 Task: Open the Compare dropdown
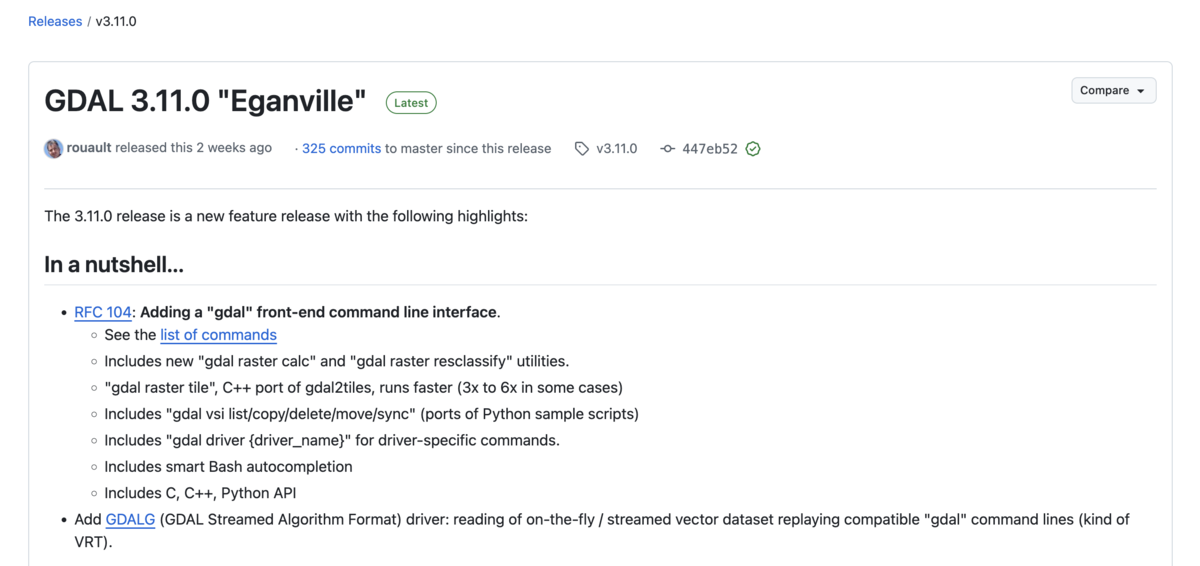point(1113,90)
